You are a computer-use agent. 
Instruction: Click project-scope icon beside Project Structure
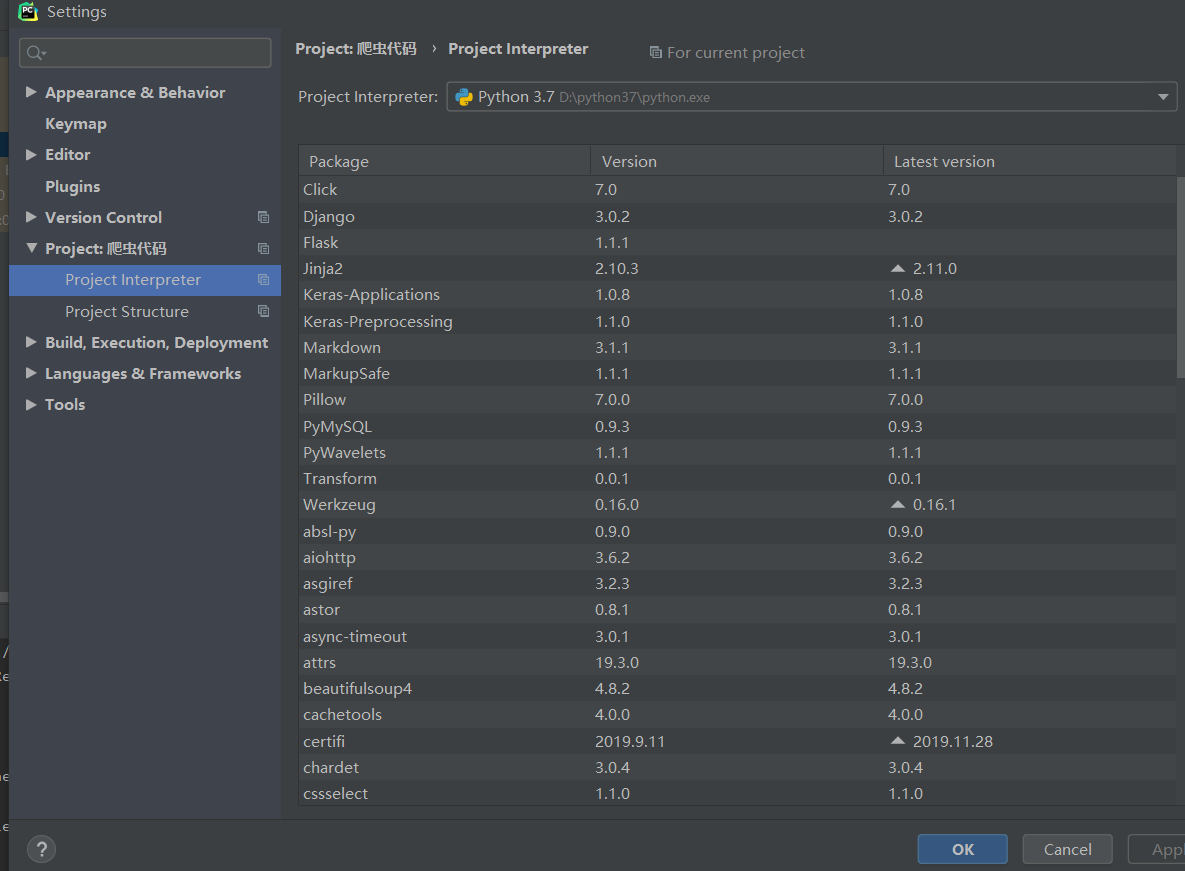click(263, 311)
